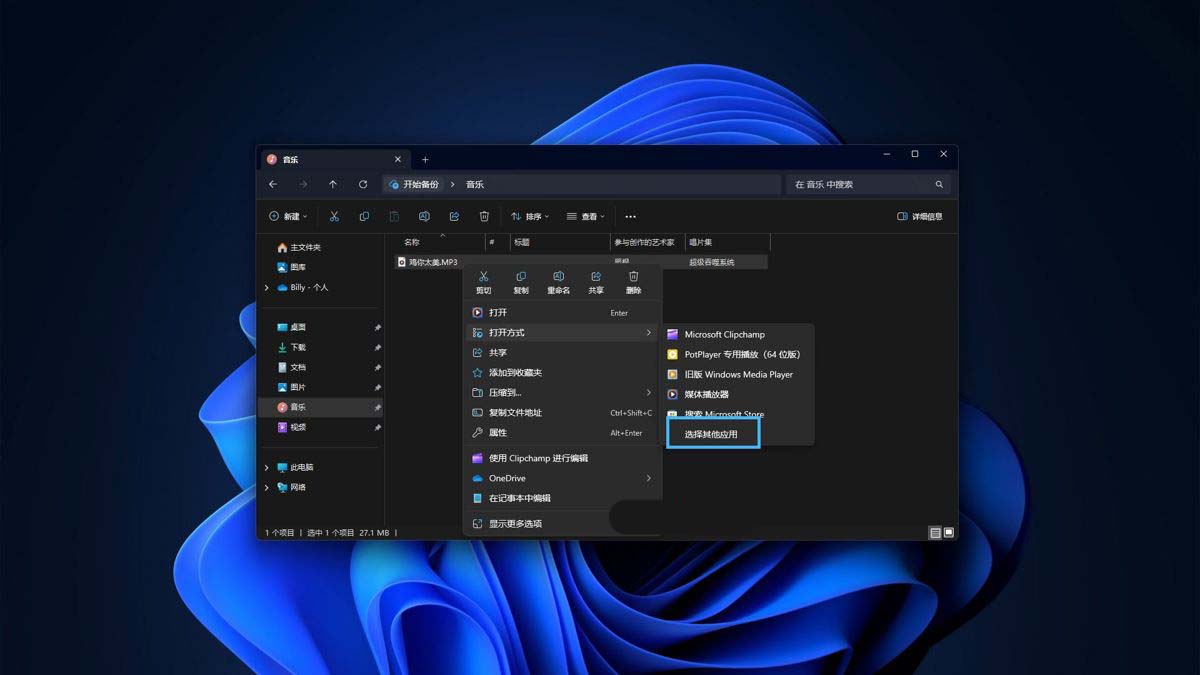Switch to large thumbnails view in status bar
This screenshot has height=675, width=1200.
click(x=949, y=533)
